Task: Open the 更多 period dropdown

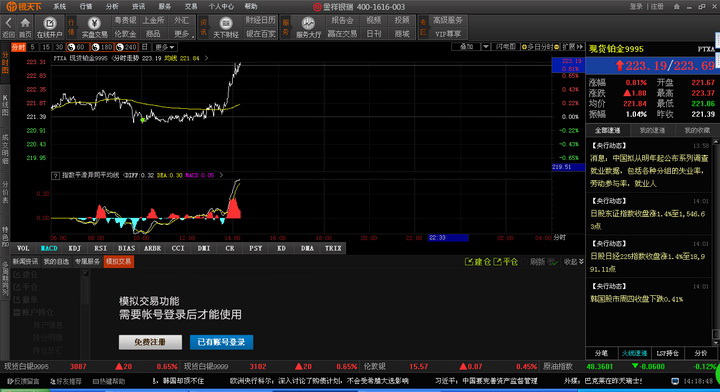Action: point(164,47)
